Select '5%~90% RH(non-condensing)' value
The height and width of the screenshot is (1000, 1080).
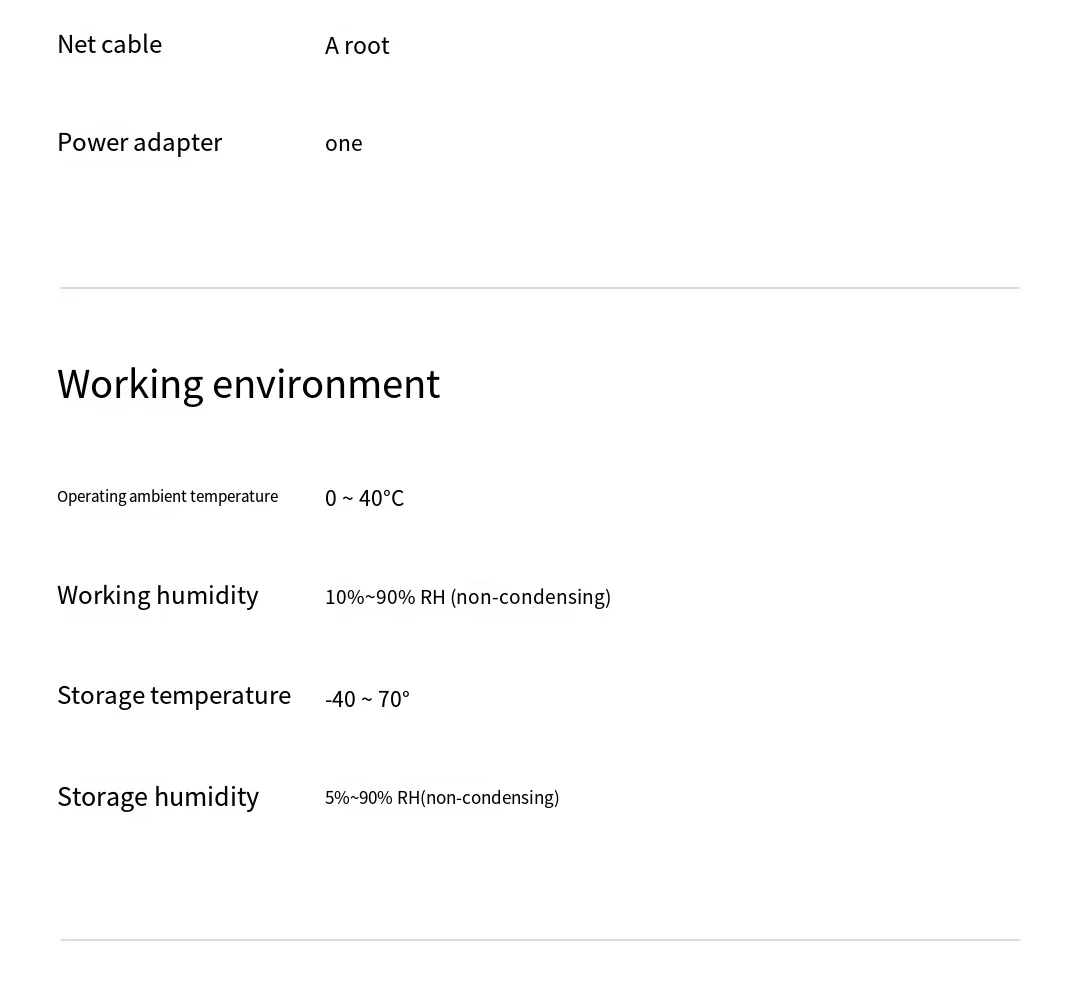point(442,798)
